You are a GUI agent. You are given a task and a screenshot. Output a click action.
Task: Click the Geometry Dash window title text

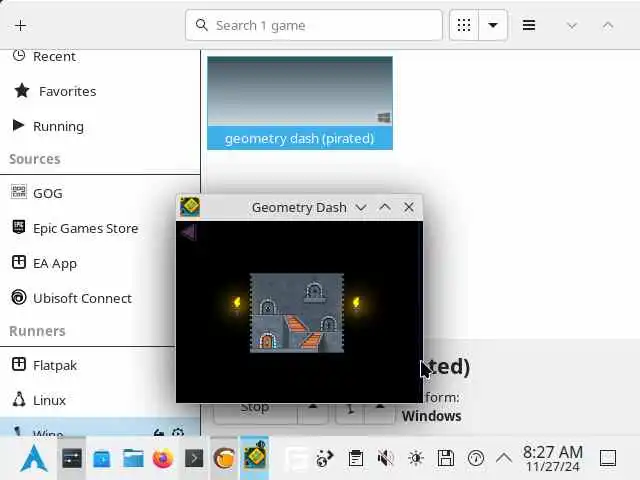pyautogui.click(x=299, y=207)
